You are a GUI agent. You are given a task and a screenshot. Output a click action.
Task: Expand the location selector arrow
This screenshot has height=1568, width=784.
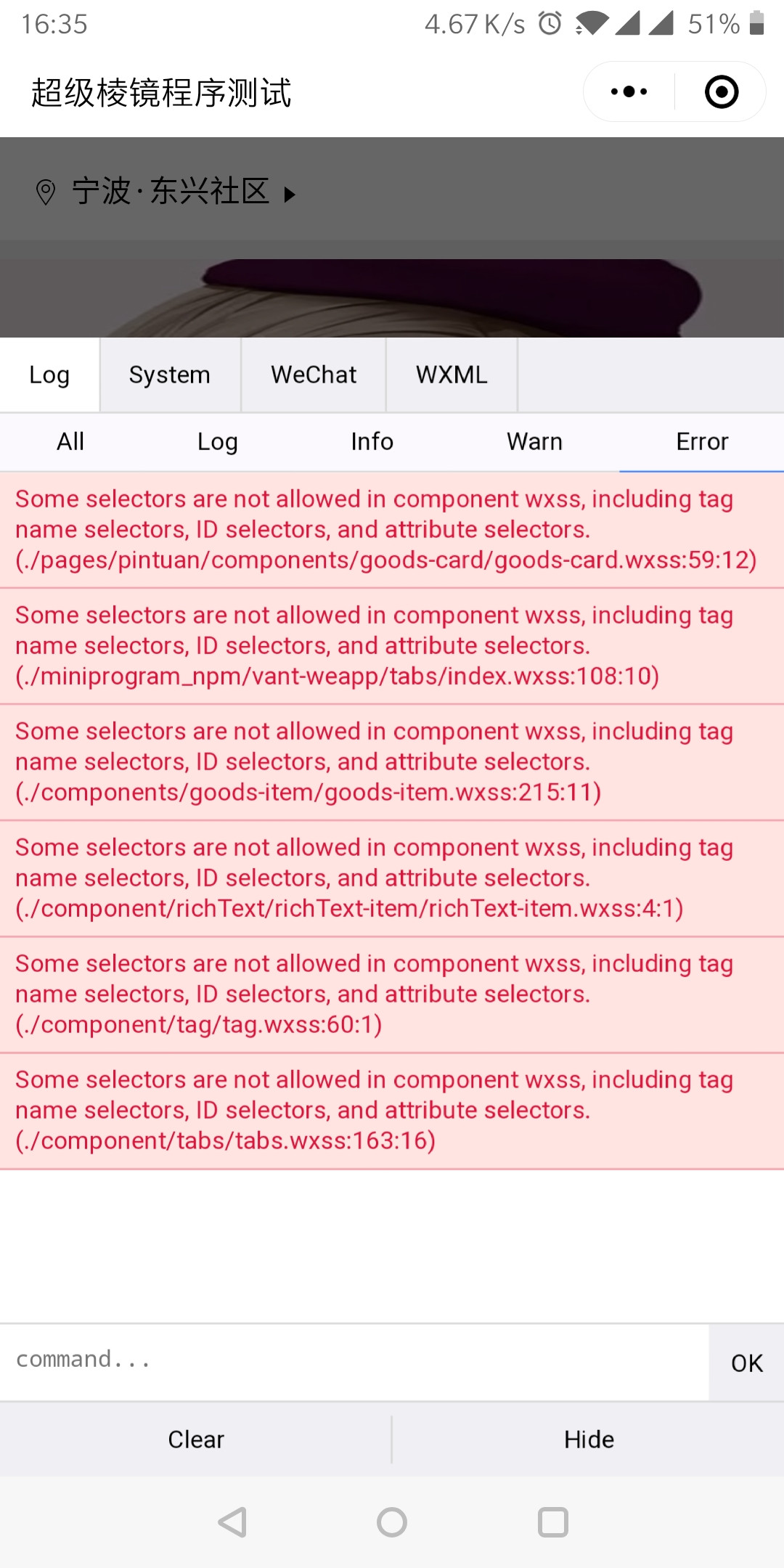point(290,194)
